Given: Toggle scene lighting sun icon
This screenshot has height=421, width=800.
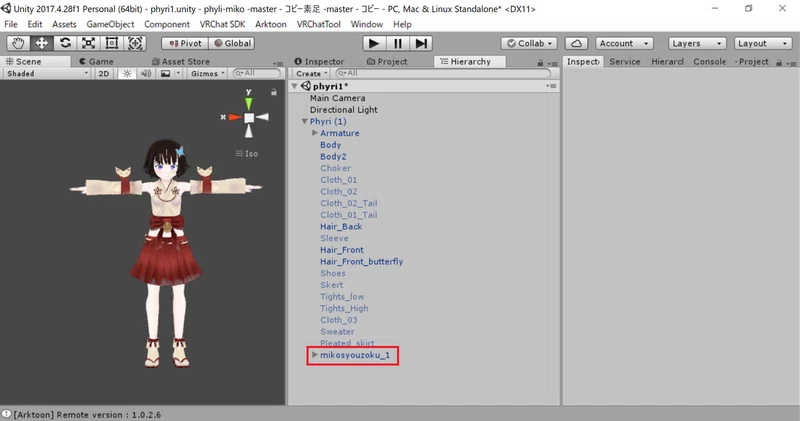Looking at the screenshot, I should [127, 73].
